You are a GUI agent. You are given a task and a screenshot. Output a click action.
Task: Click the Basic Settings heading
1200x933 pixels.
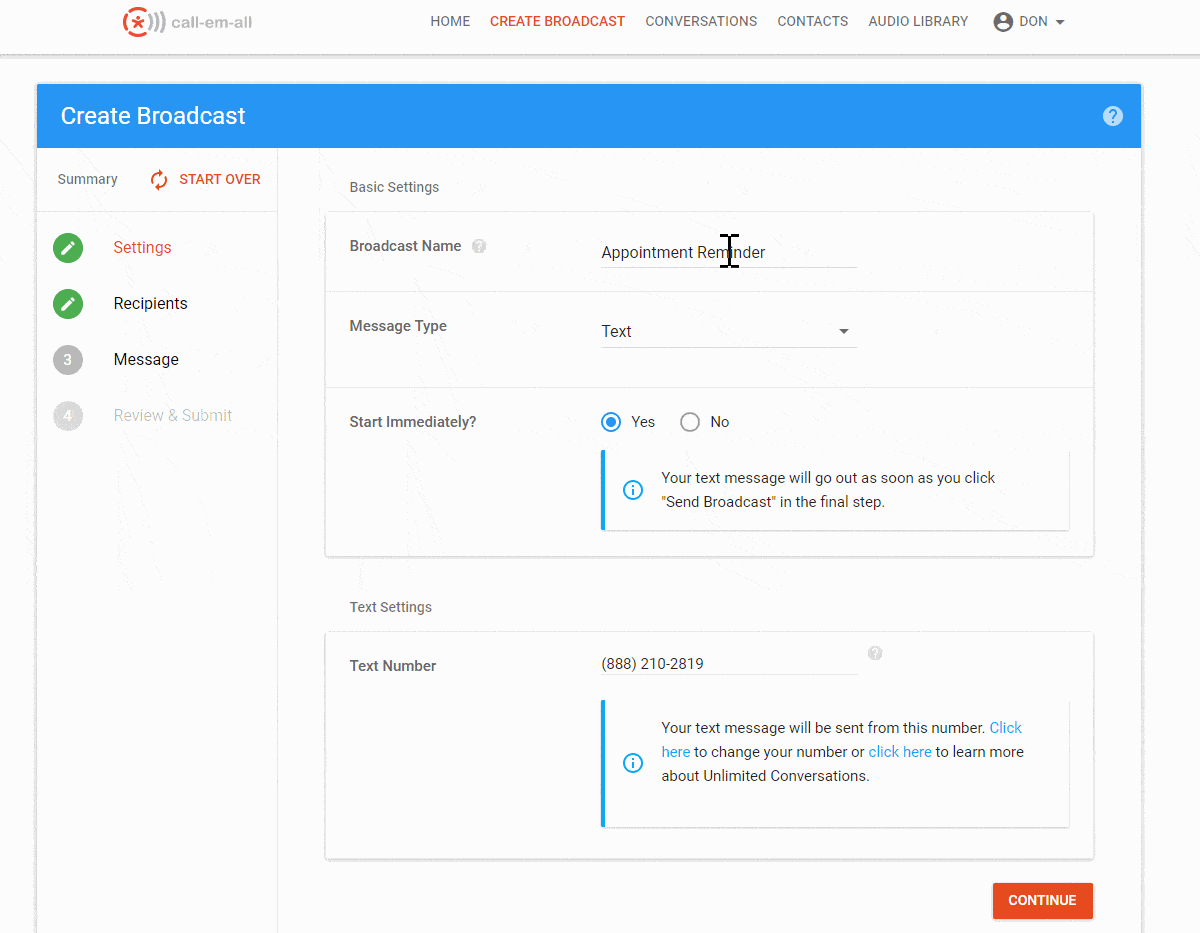(x=394, y=187)
